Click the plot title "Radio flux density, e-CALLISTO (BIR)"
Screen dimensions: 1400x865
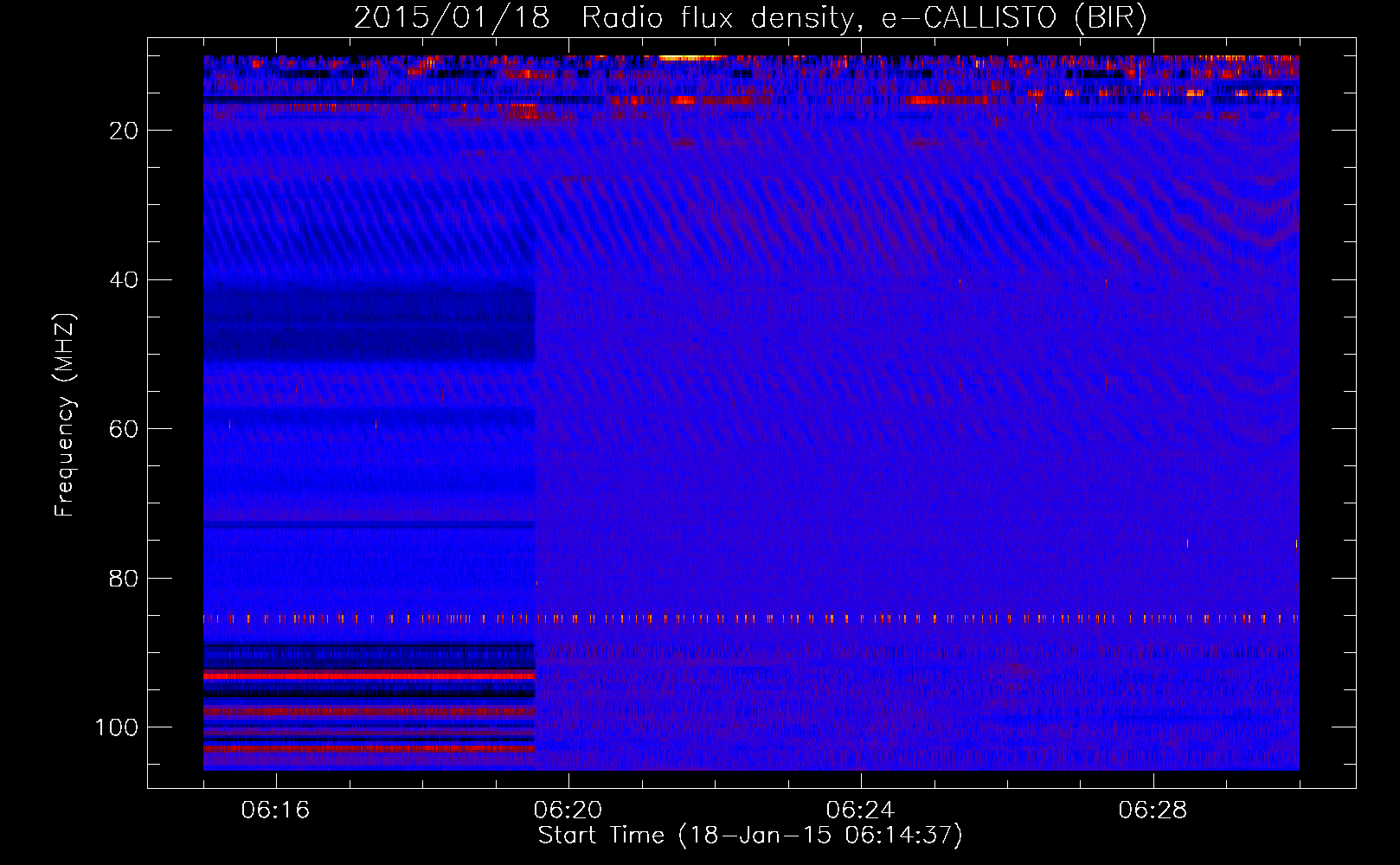864,18
